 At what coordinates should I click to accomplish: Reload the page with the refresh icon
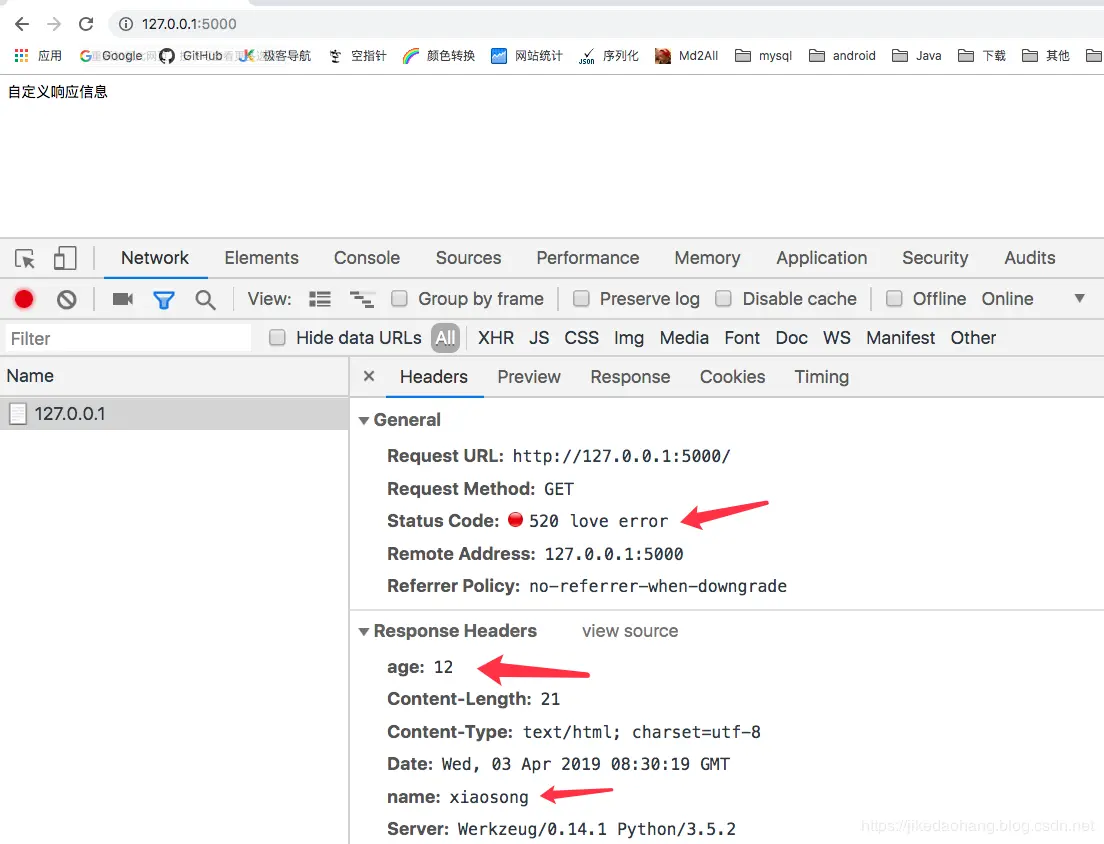point(86,24)
